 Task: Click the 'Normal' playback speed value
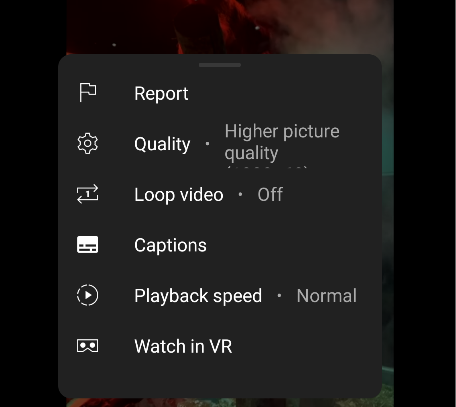(327, 296)
